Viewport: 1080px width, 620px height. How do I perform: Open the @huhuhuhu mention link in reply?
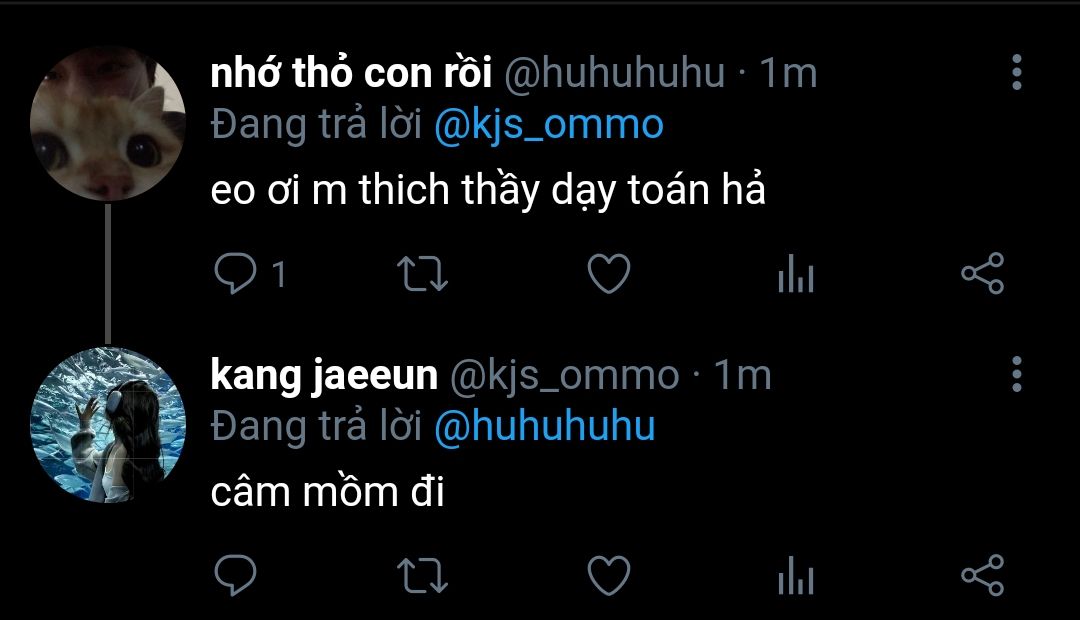[x=545, y=427]
